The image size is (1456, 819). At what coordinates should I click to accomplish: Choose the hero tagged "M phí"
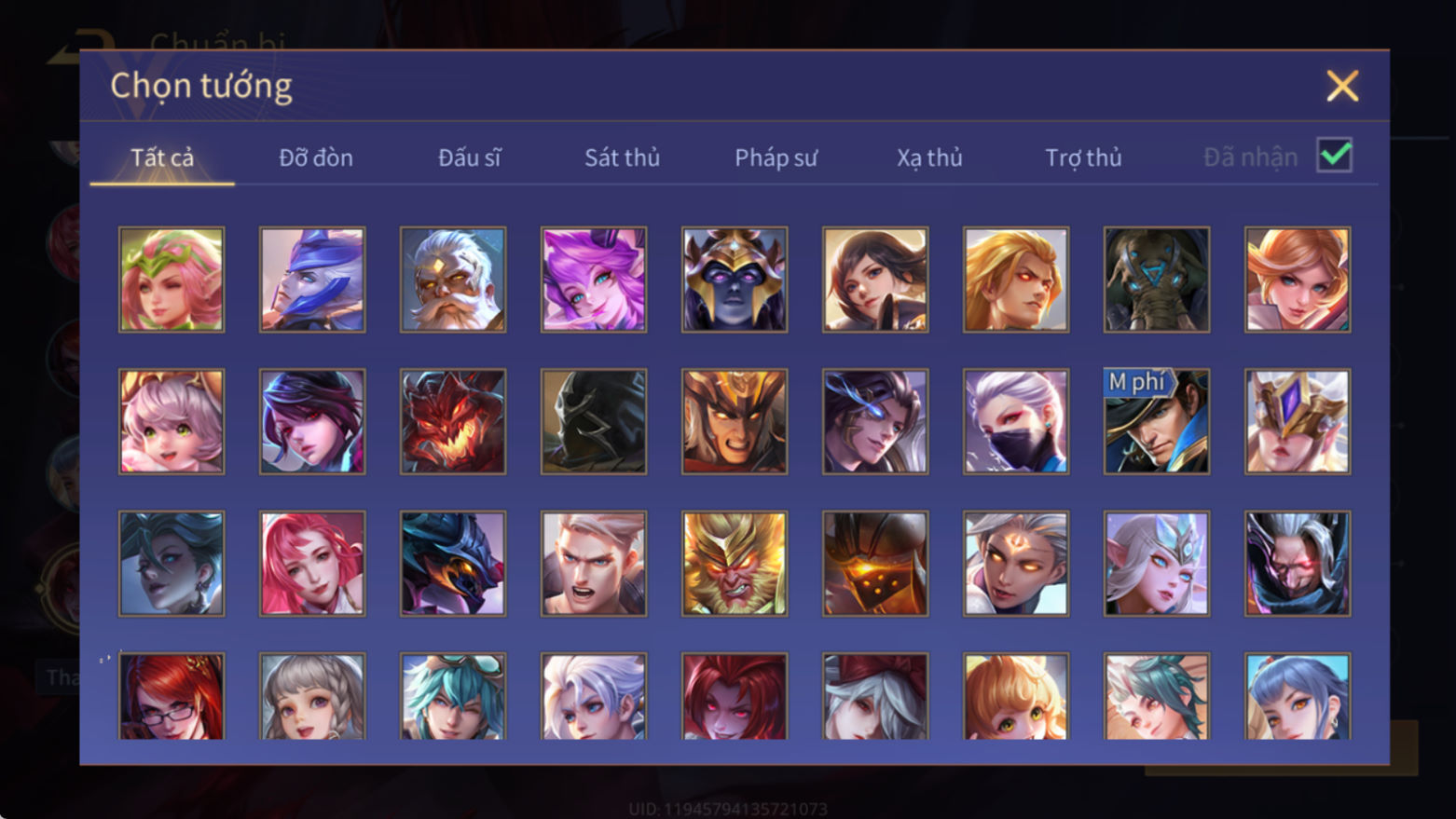[x=1157, y=421]
